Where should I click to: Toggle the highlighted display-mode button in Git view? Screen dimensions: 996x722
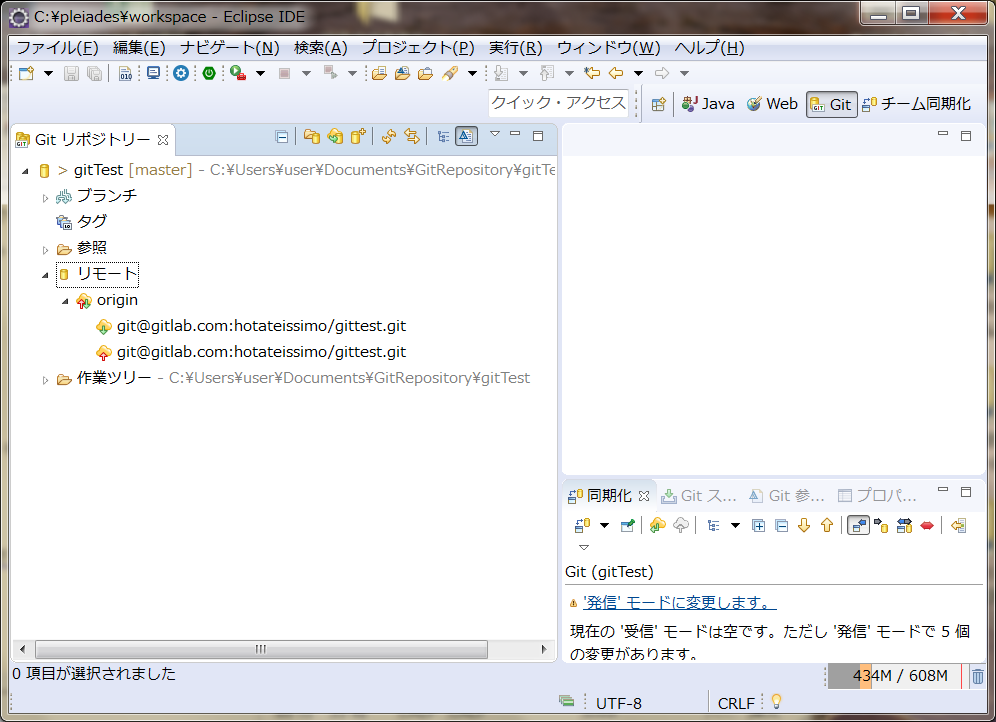pyautogui.click(x=466, y=137)
